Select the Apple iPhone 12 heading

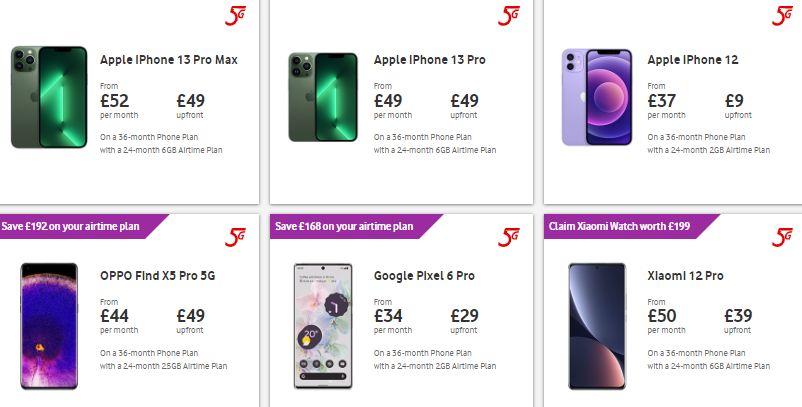click(x=693, y=60)
